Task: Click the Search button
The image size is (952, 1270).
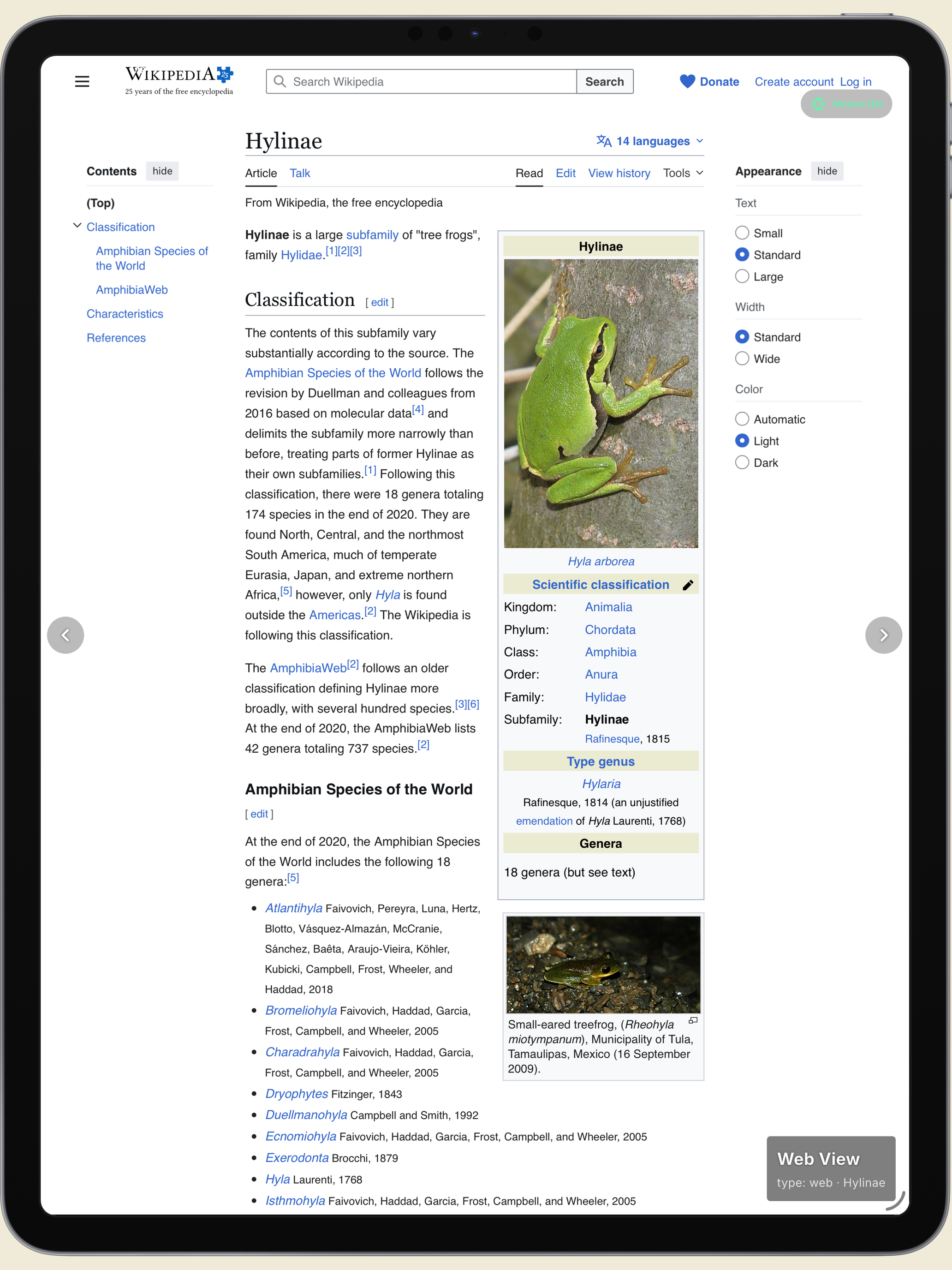Action: pyautogui.click(x=604, y=82)
